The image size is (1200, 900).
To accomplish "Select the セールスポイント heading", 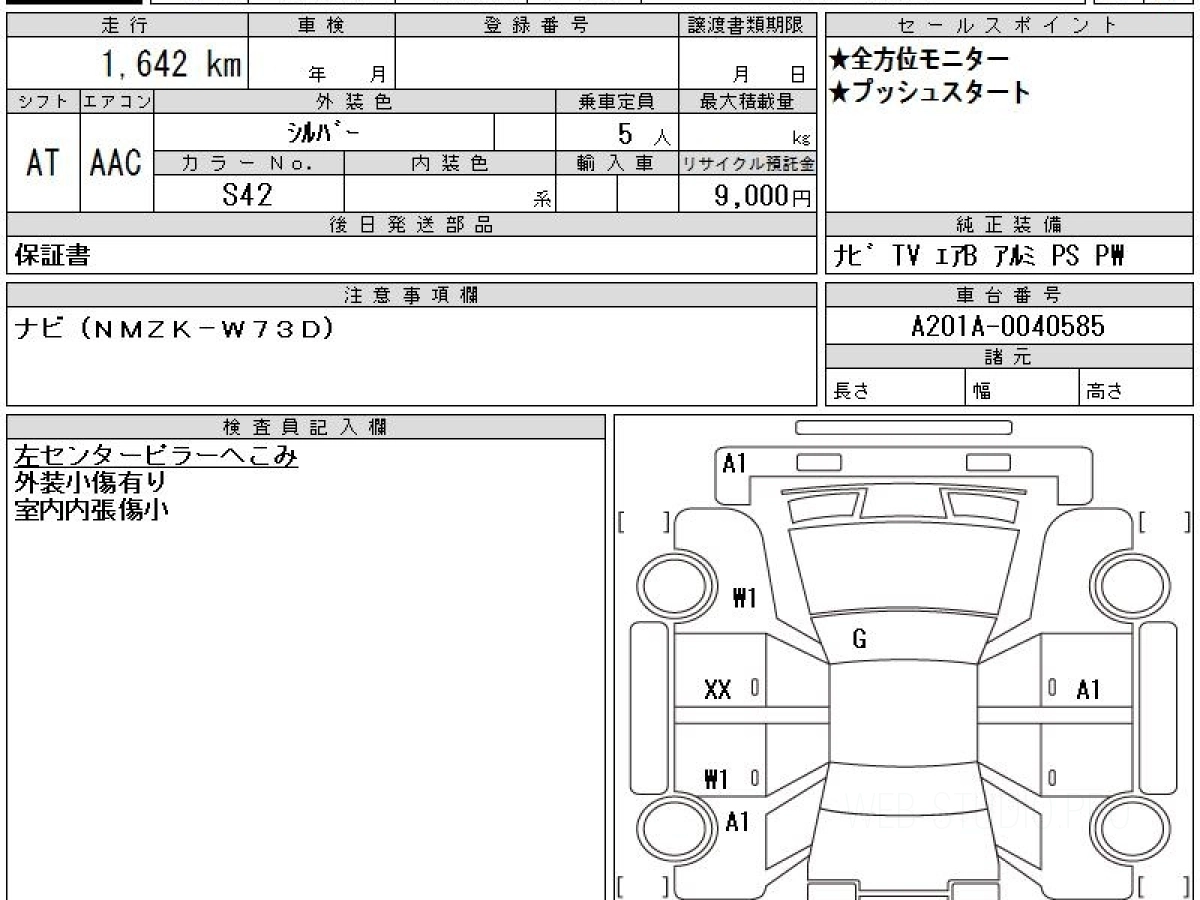I will [1009, 27].
